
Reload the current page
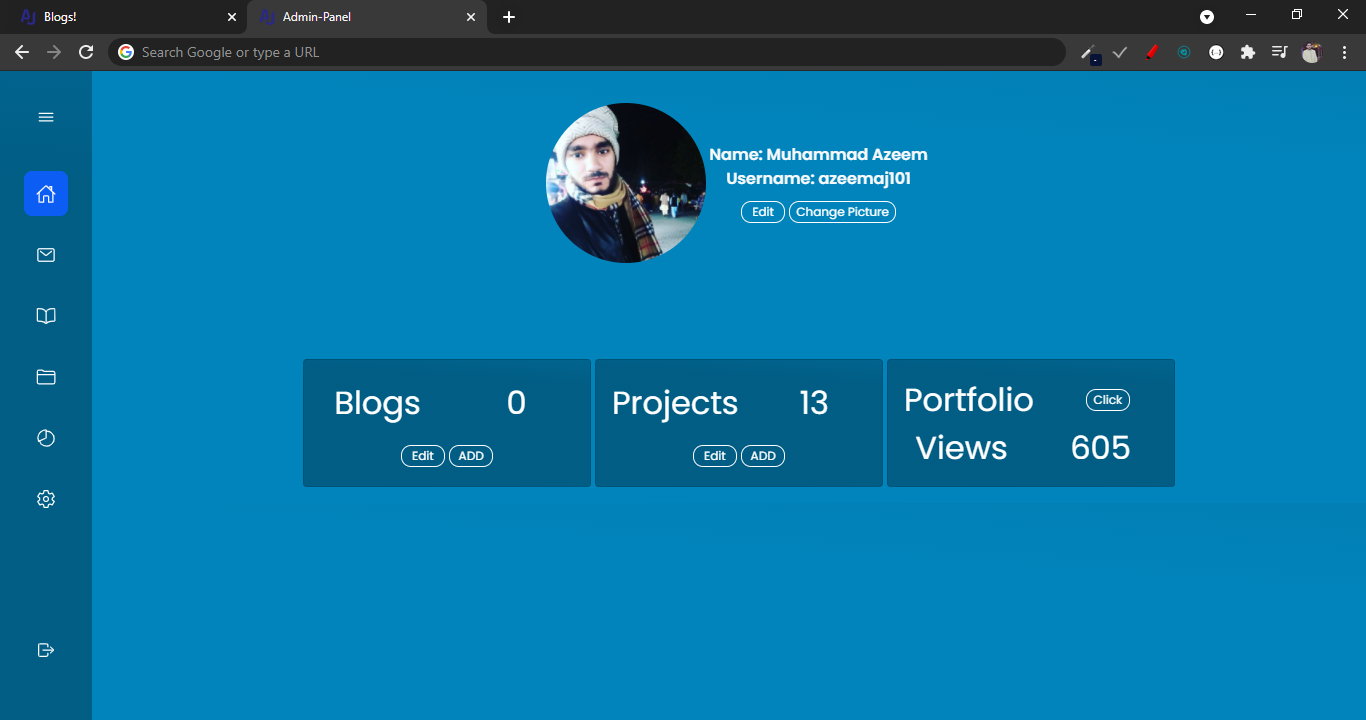coord(86,52)
